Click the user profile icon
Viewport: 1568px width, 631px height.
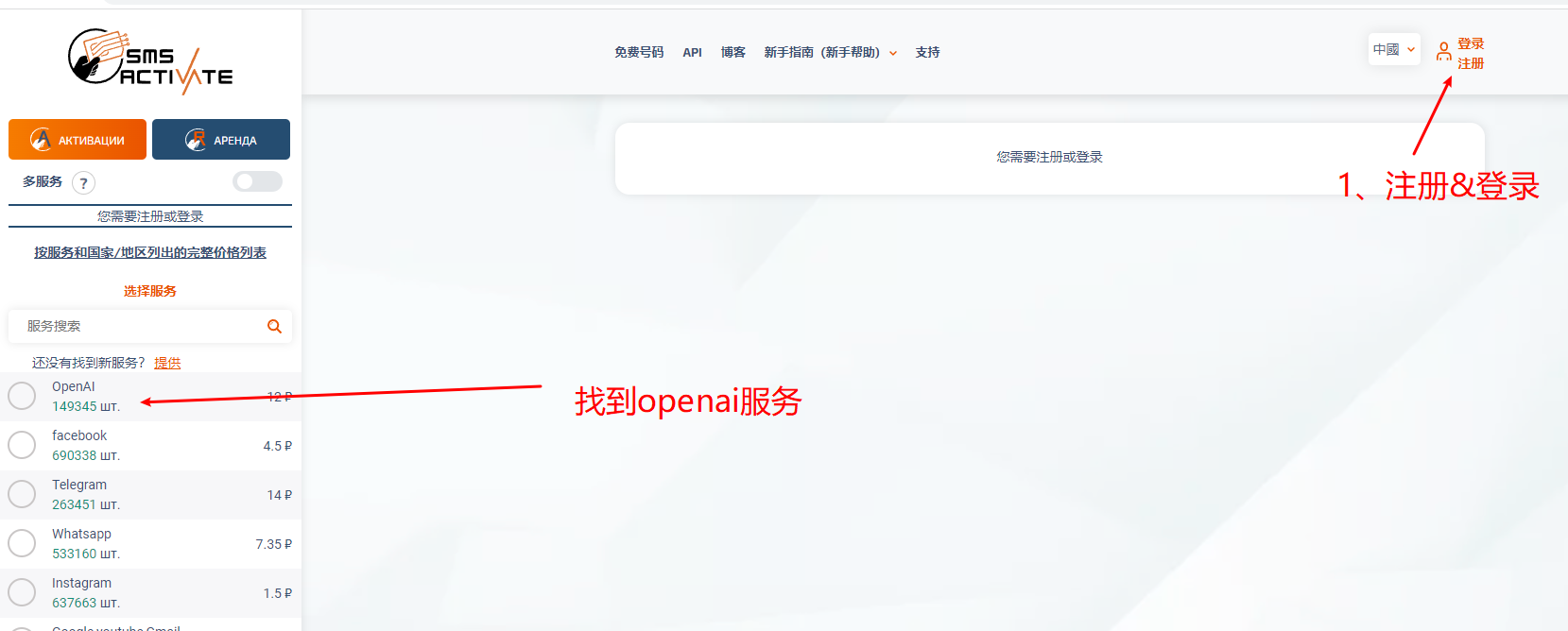(1443, 52)
